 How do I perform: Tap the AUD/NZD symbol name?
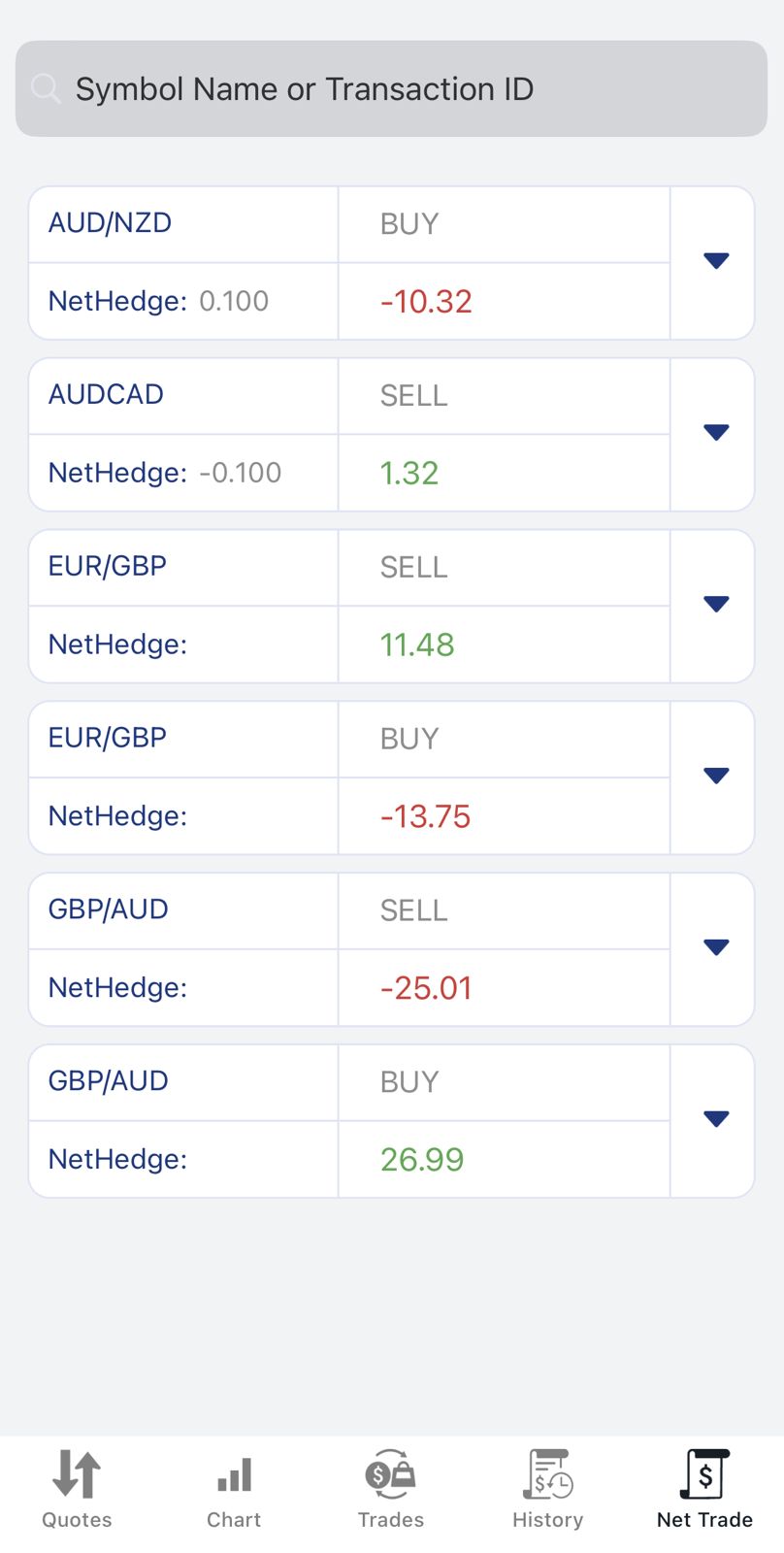(x=110, y=223)
